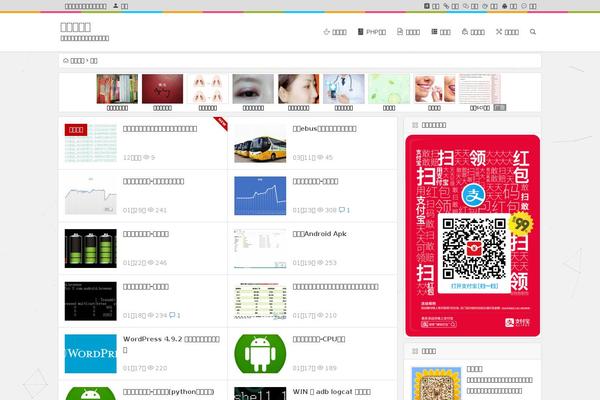Click the yellow 99 badge on the Alipay banner

521,223
